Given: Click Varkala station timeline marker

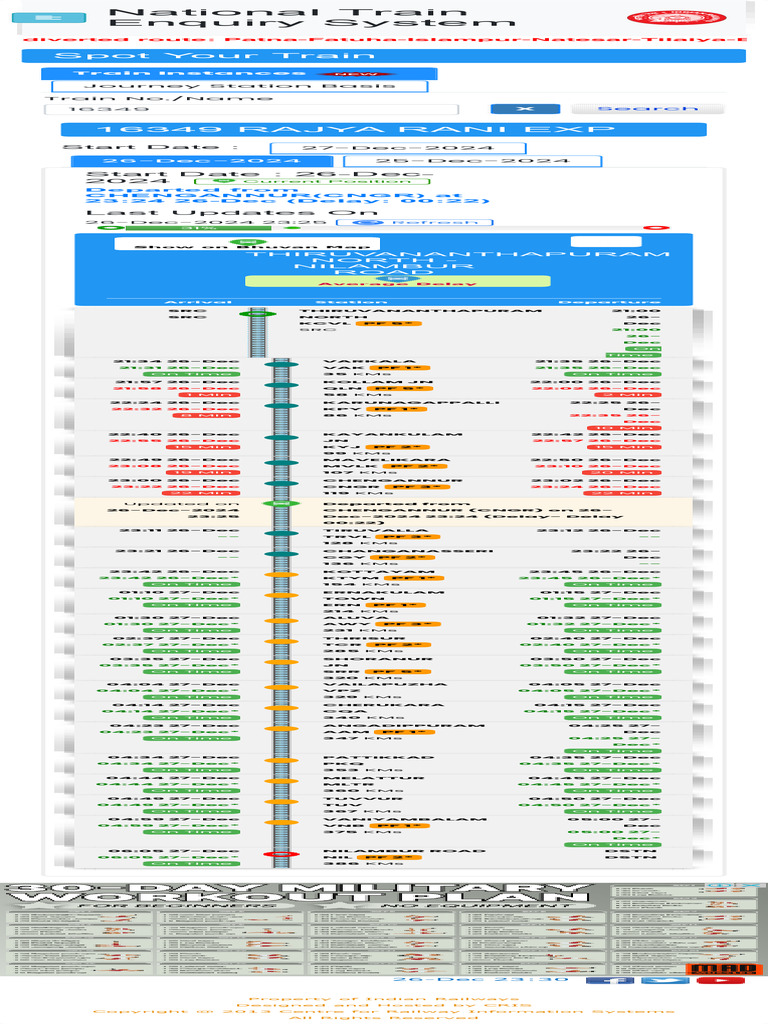Looking at the screenshot, I should point(281,365).
